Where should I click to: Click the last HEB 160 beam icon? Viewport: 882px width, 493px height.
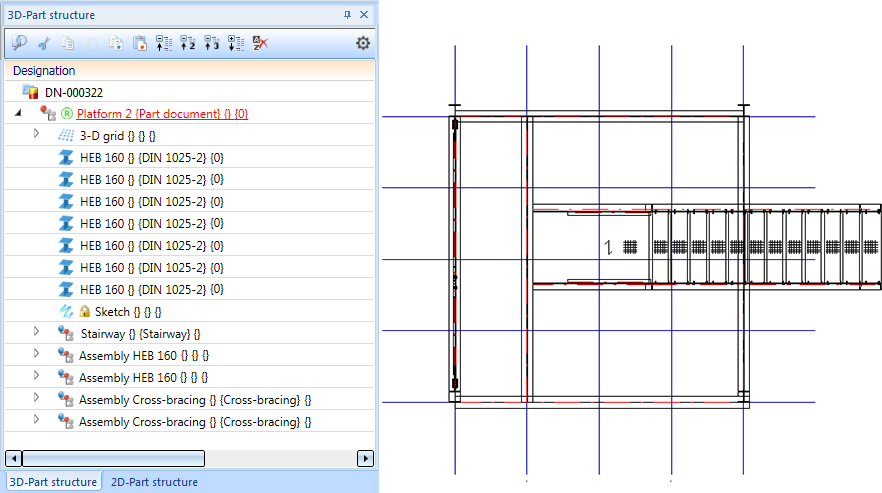[x=66, y=289]
